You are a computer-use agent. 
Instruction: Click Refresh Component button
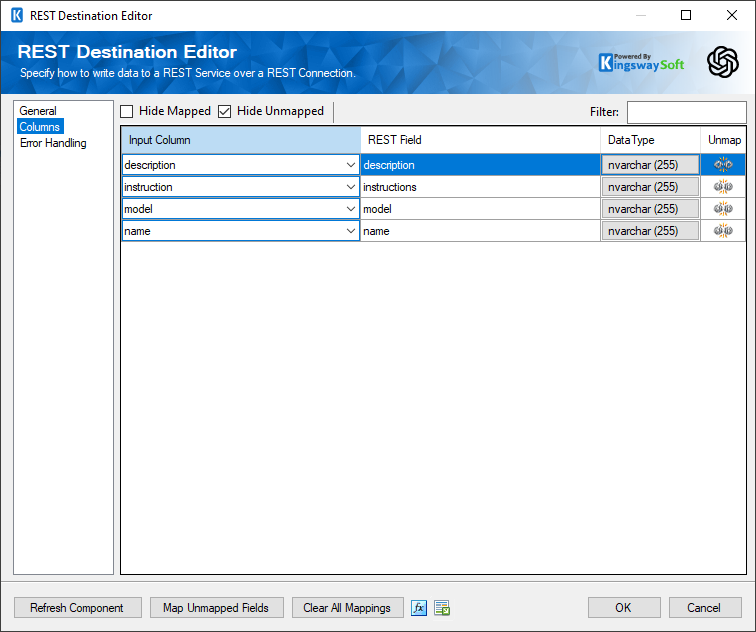coord(77,608)
